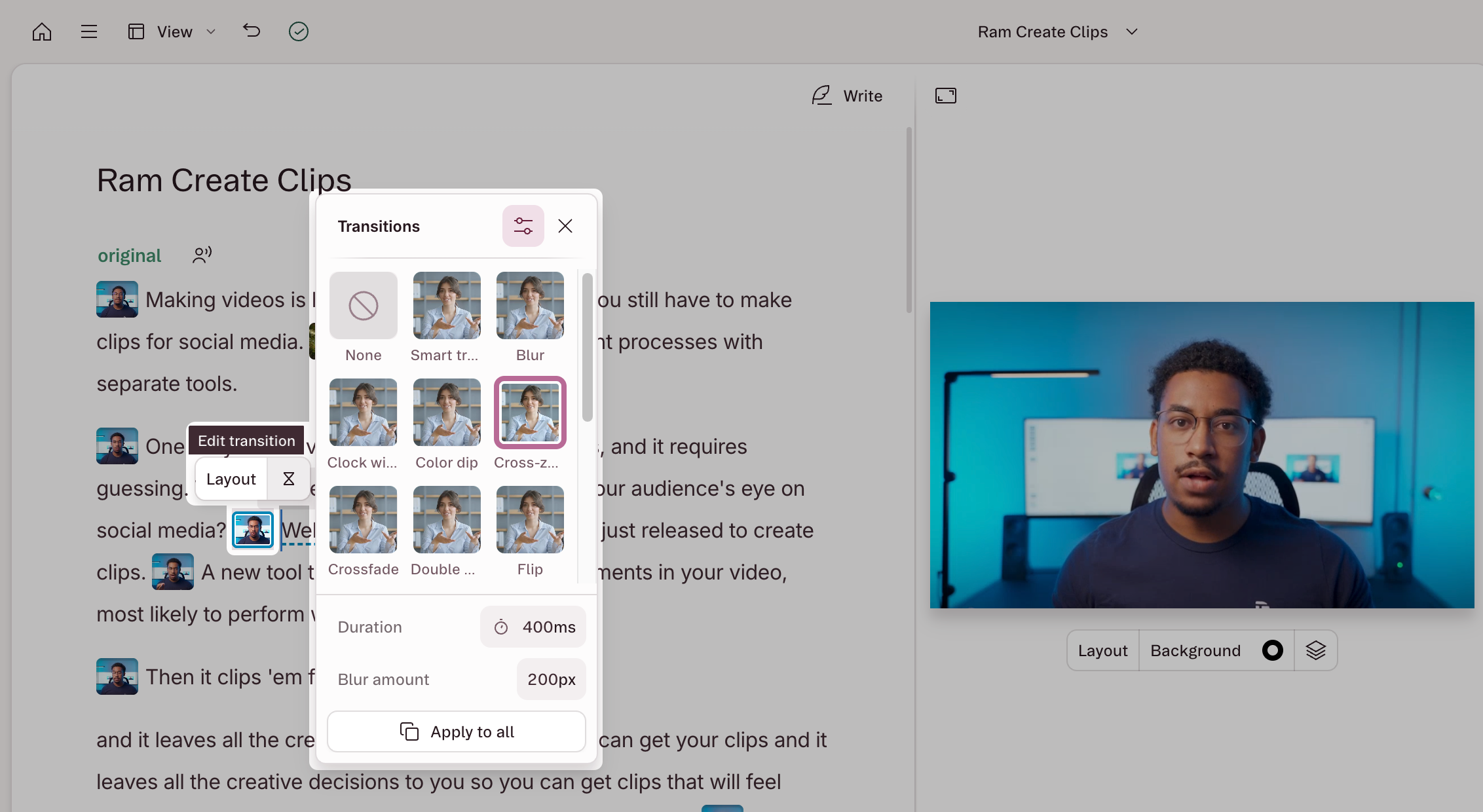This screenshot has width=1483, height=812.
Task: Click the Apply to all button
Action: [456, 731]
